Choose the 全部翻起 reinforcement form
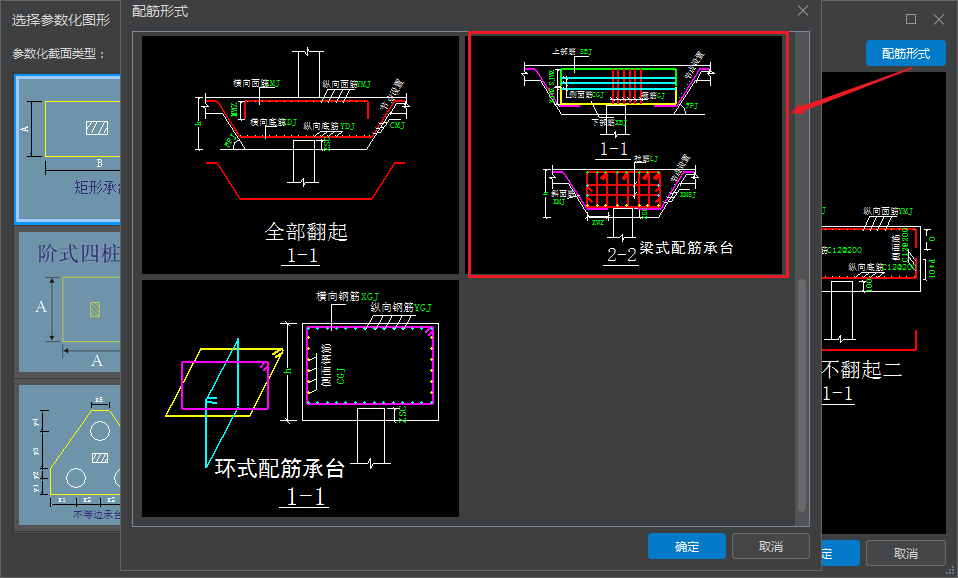 coord(298,150)
